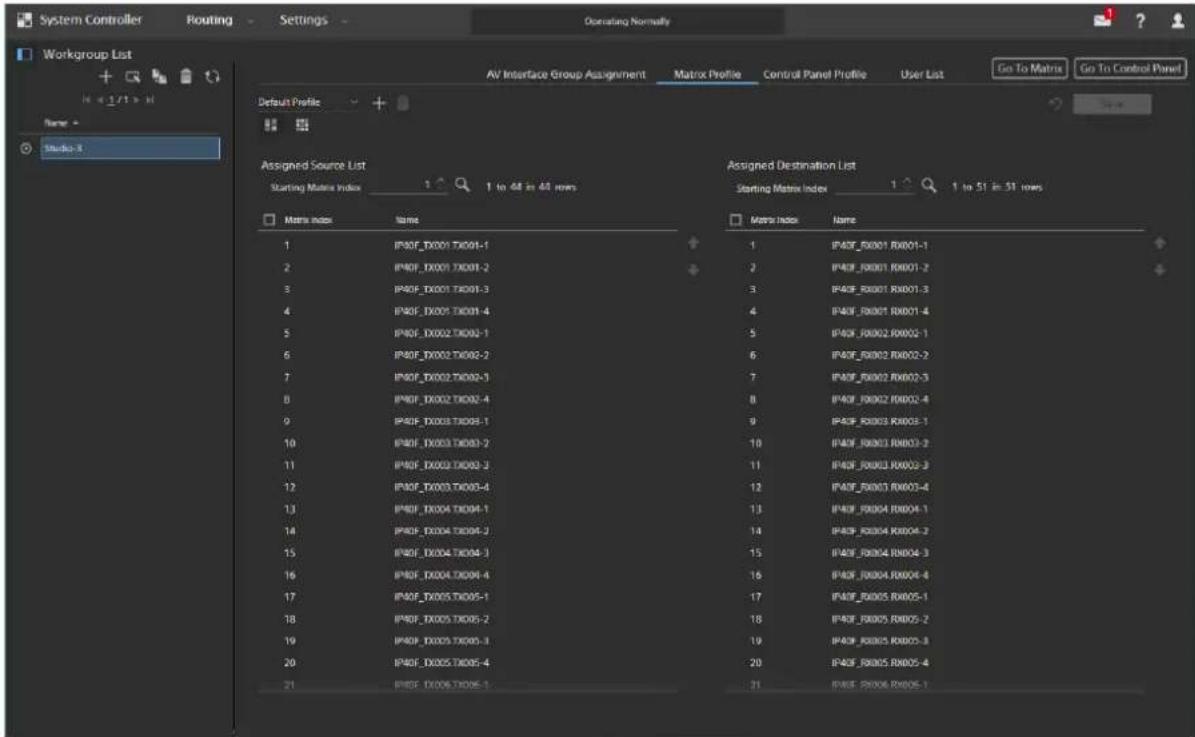Image resolution: width=1195 pixels, height=737 pixels.
Task: Select source row IP40F_TX001.TX001-1
Action: coord(467,245)
